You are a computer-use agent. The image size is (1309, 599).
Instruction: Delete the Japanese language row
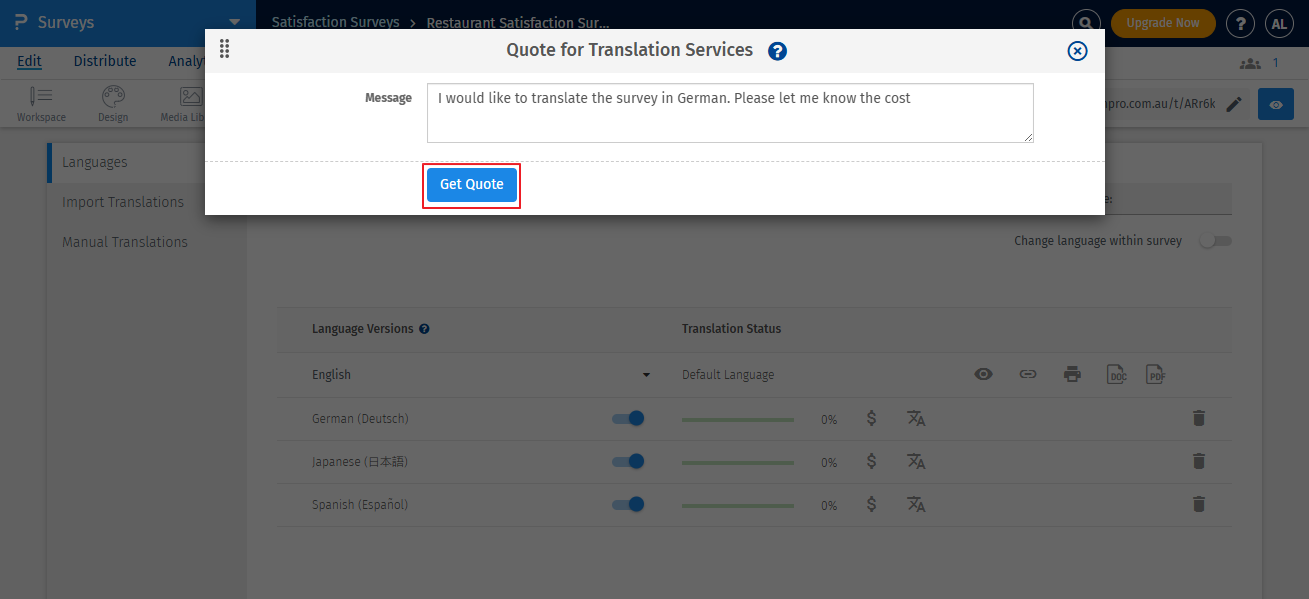[1199, 461]
